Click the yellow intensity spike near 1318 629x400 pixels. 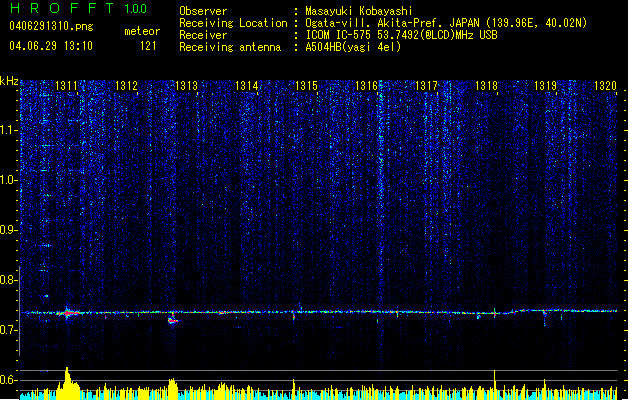click(495, 384)
